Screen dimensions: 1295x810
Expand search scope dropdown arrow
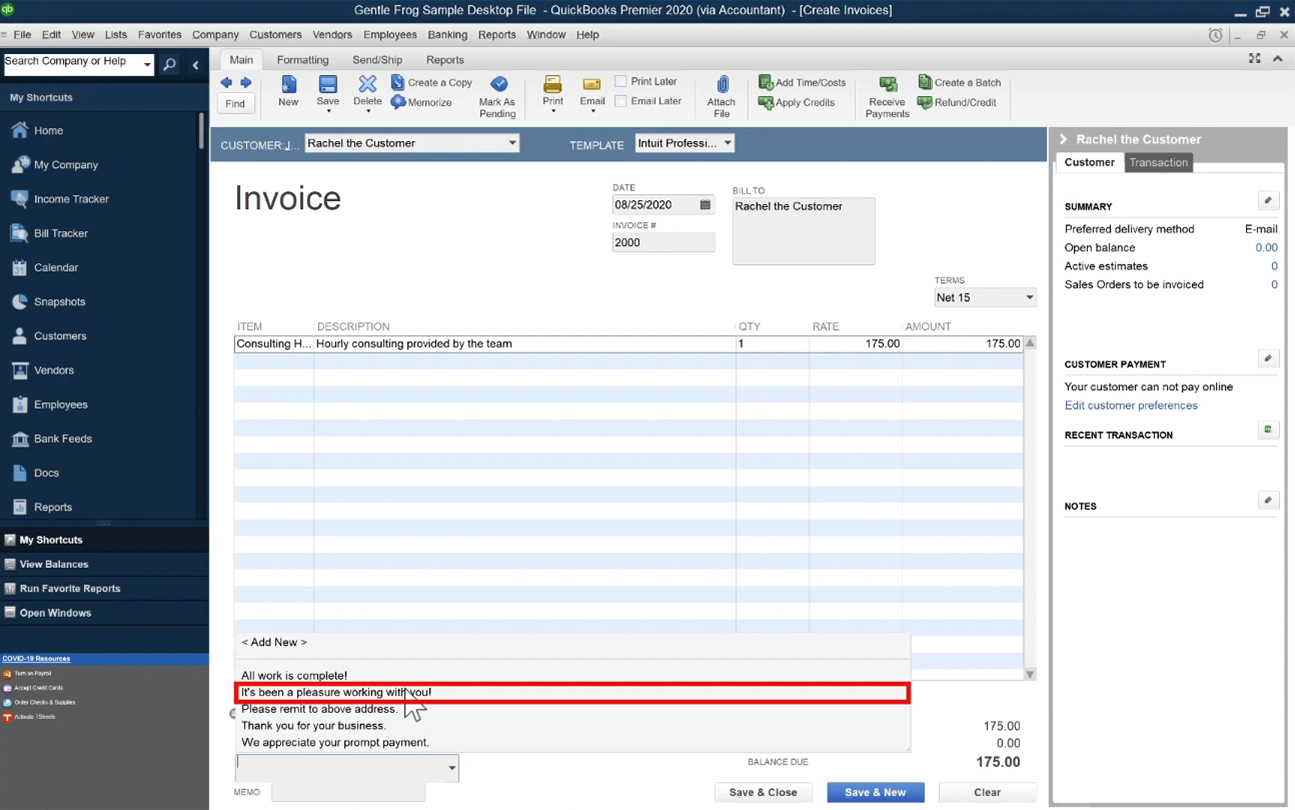pyautogui.click(x=147, y=65)
